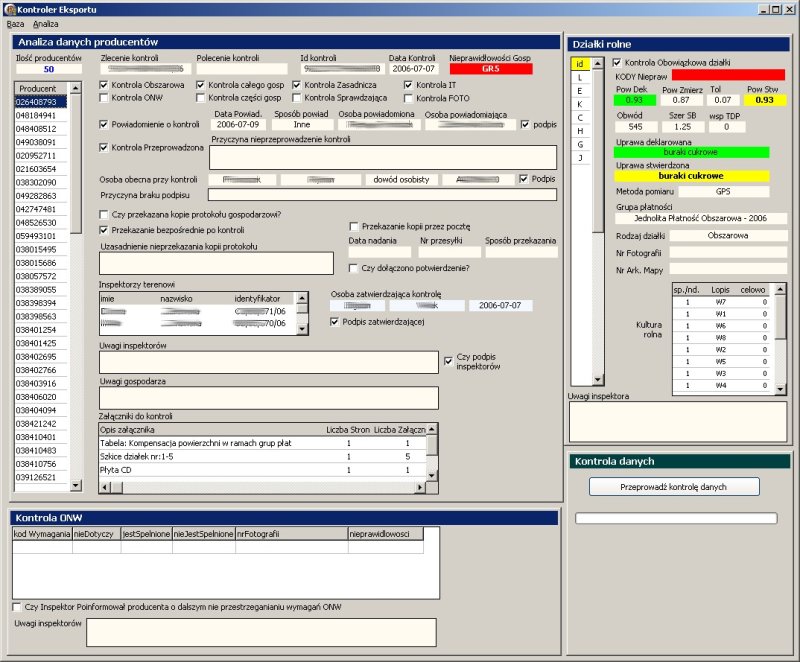Click Metoda pomiaru GPS field
Screen dimensions: 800x662
click(x=723, y=192)
